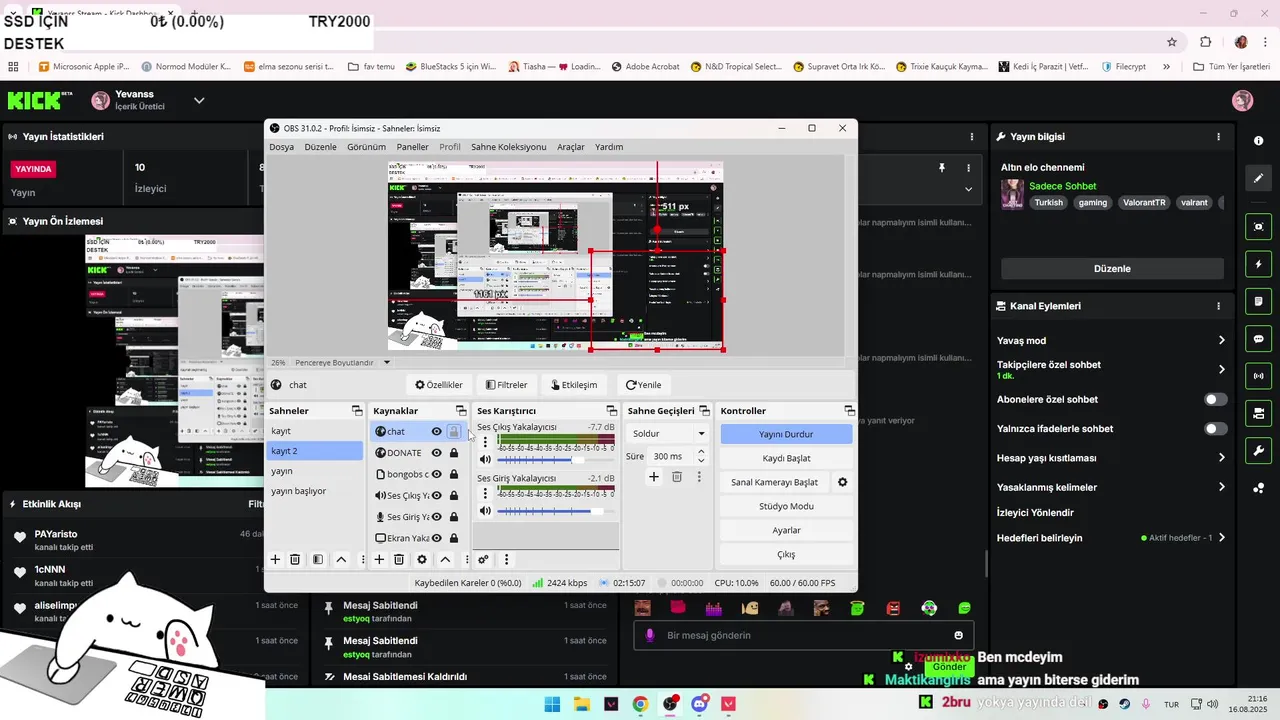Increase the Süre duration with the stepper arrow

coord(701,451)
